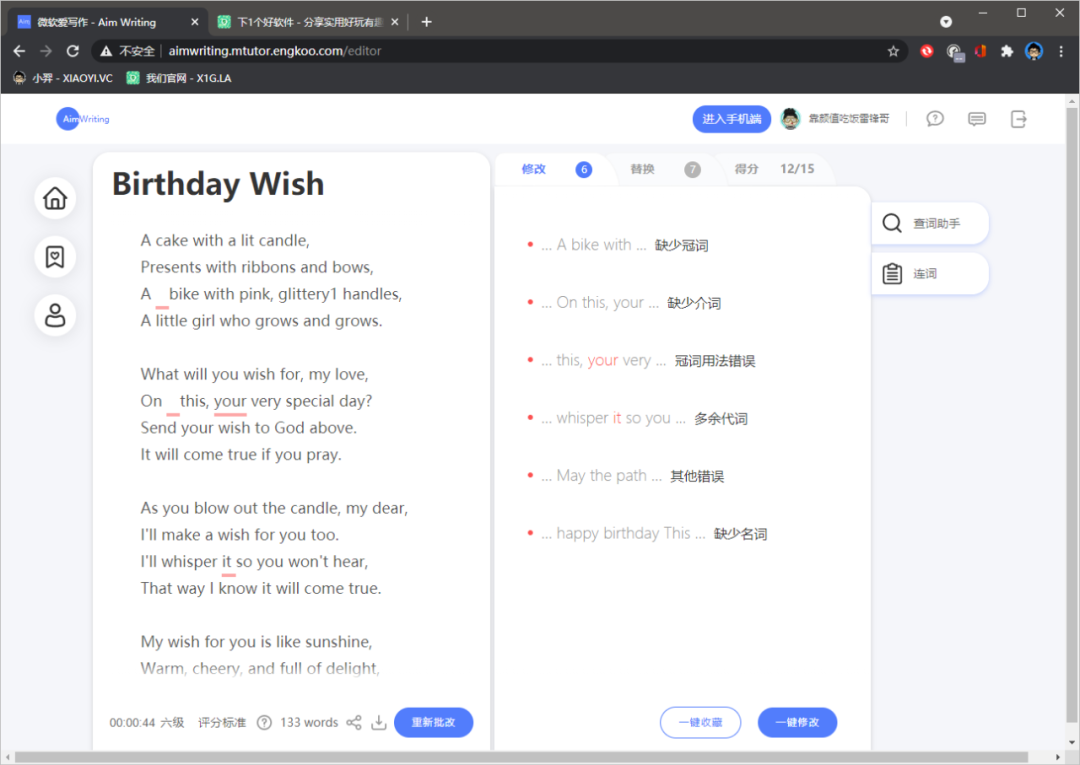Viewport: 1080px width, 765px height.
Task: Click the user avatar in page header
Action: pyautogui.click(x=791, y=118)
